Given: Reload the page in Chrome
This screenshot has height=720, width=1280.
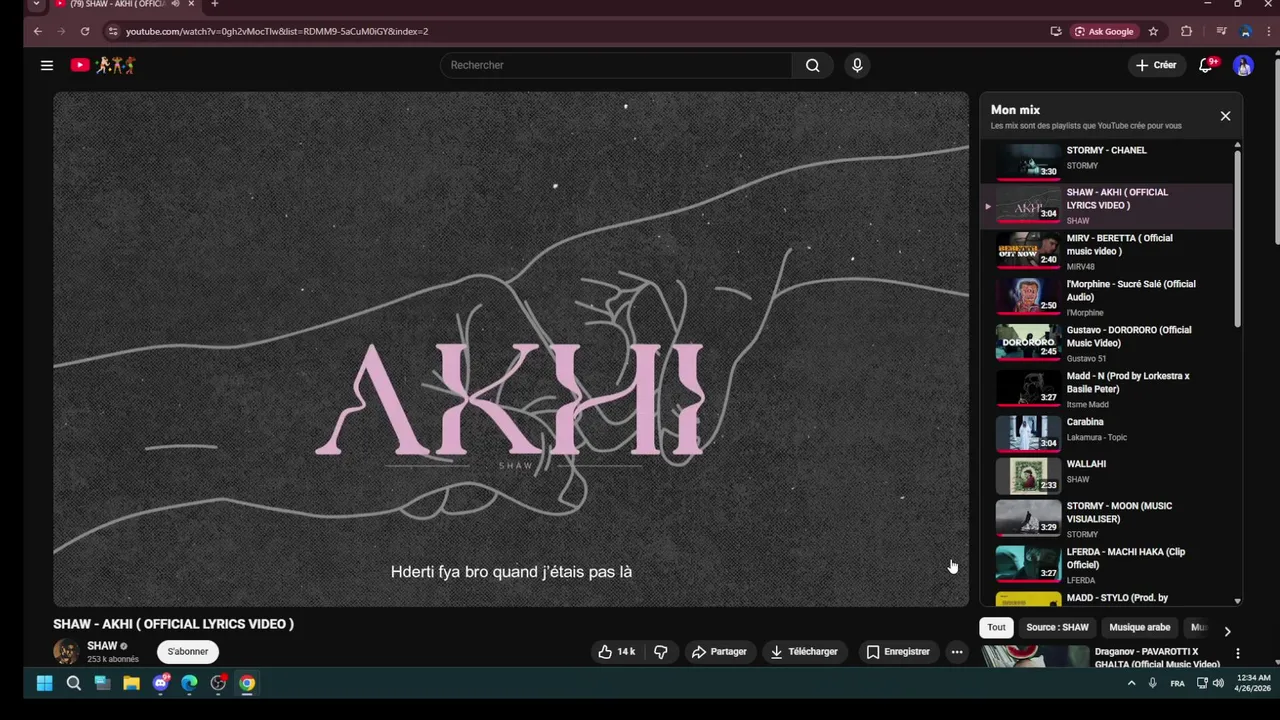Looking at the screenshot, I should [84, 31].
